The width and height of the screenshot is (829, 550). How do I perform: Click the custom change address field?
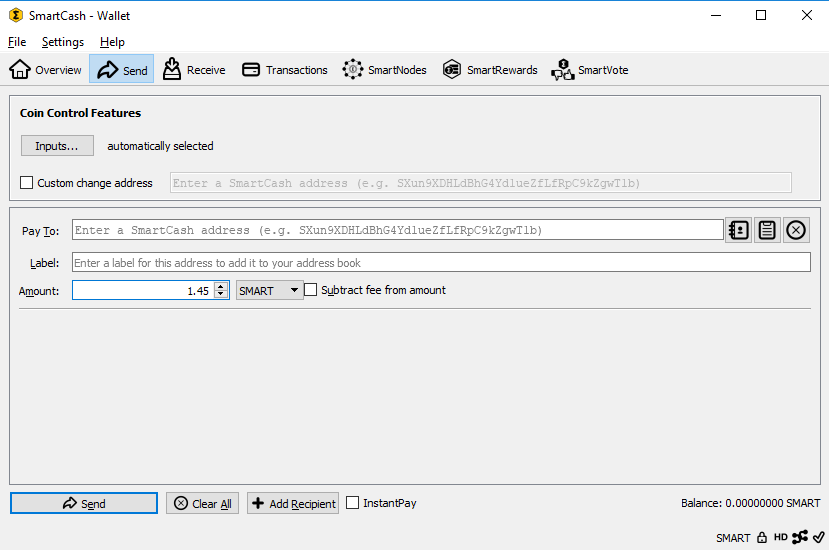[x=480, y=183]
